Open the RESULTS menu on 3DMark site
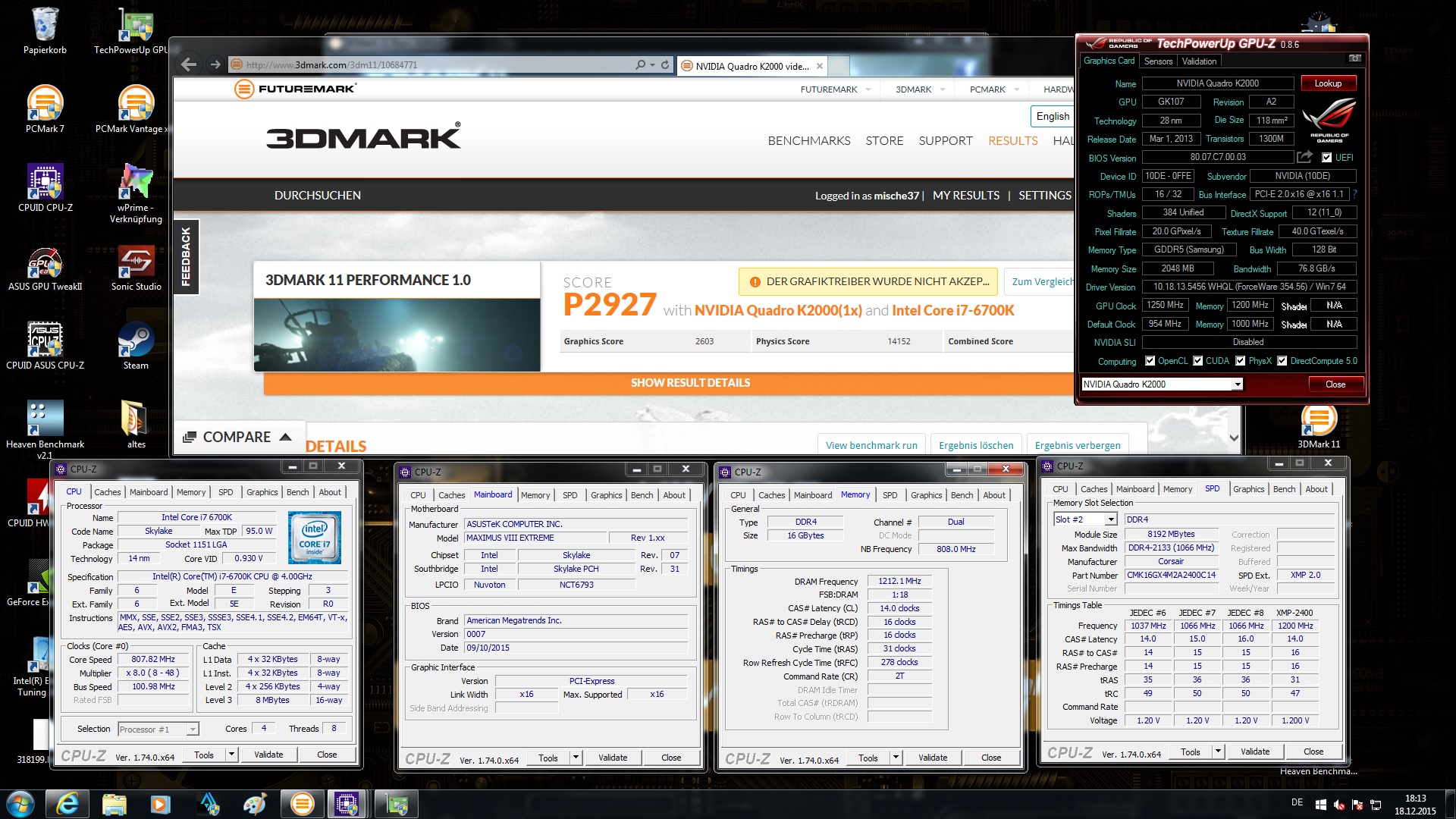The width and height of the screenshot is (1456, 819). (x=1012, y=140)
